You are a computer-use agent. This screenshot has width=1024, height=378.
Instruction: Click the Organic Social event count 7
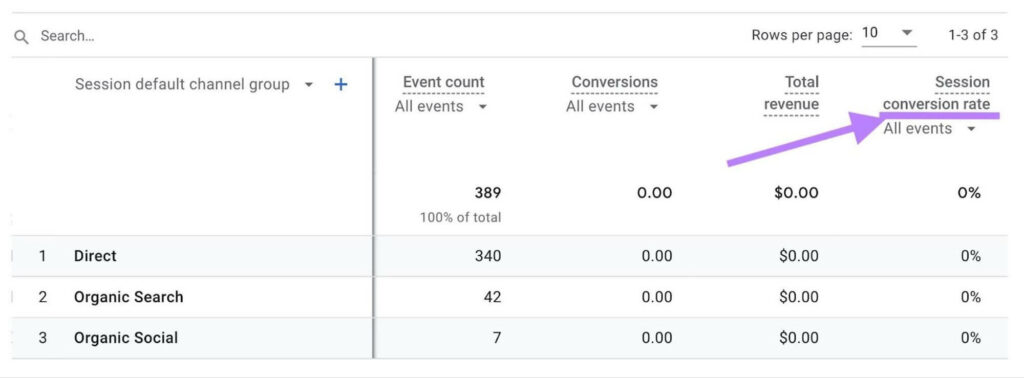[x=497, y=338]
